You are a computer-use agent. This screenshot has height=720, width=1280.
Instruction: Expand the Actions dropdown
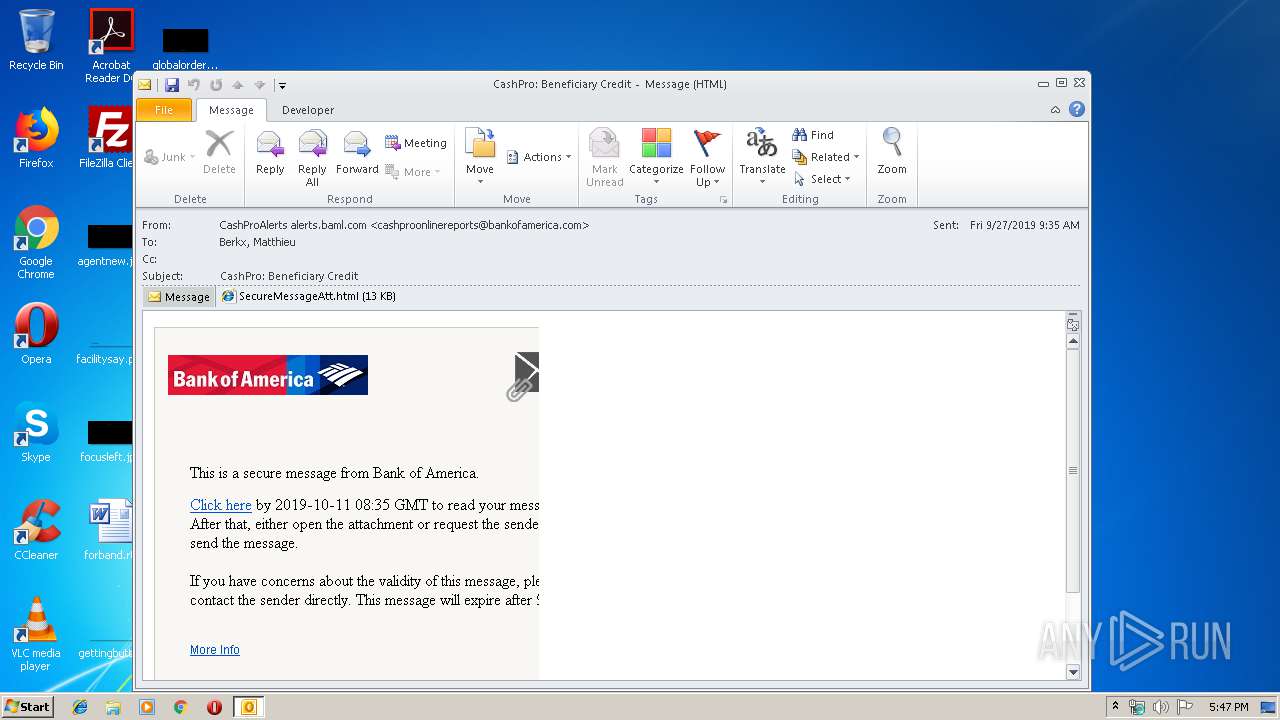point(539,157)
